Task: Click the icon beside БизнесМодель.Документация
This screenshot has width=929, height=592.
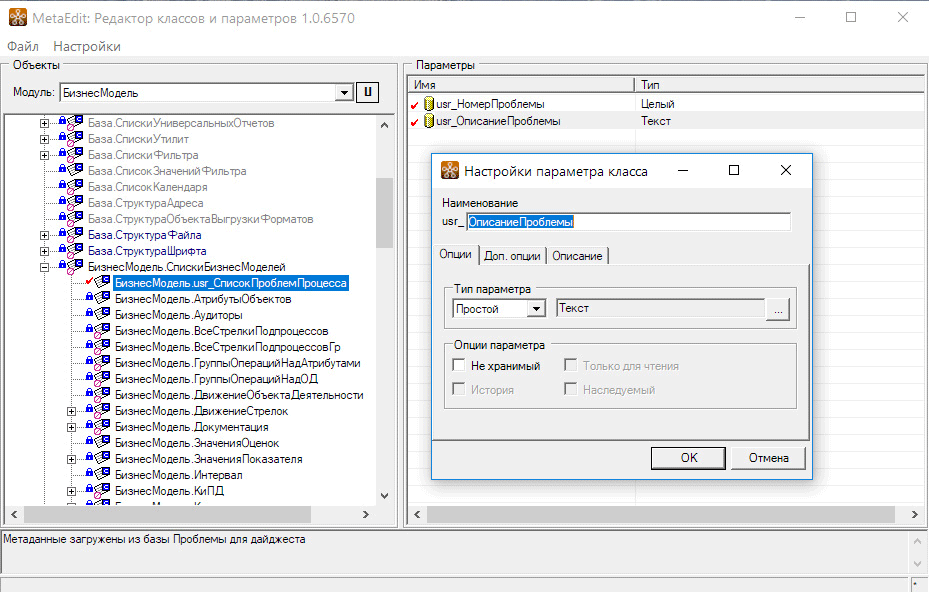Action: (x=103, y=427)
